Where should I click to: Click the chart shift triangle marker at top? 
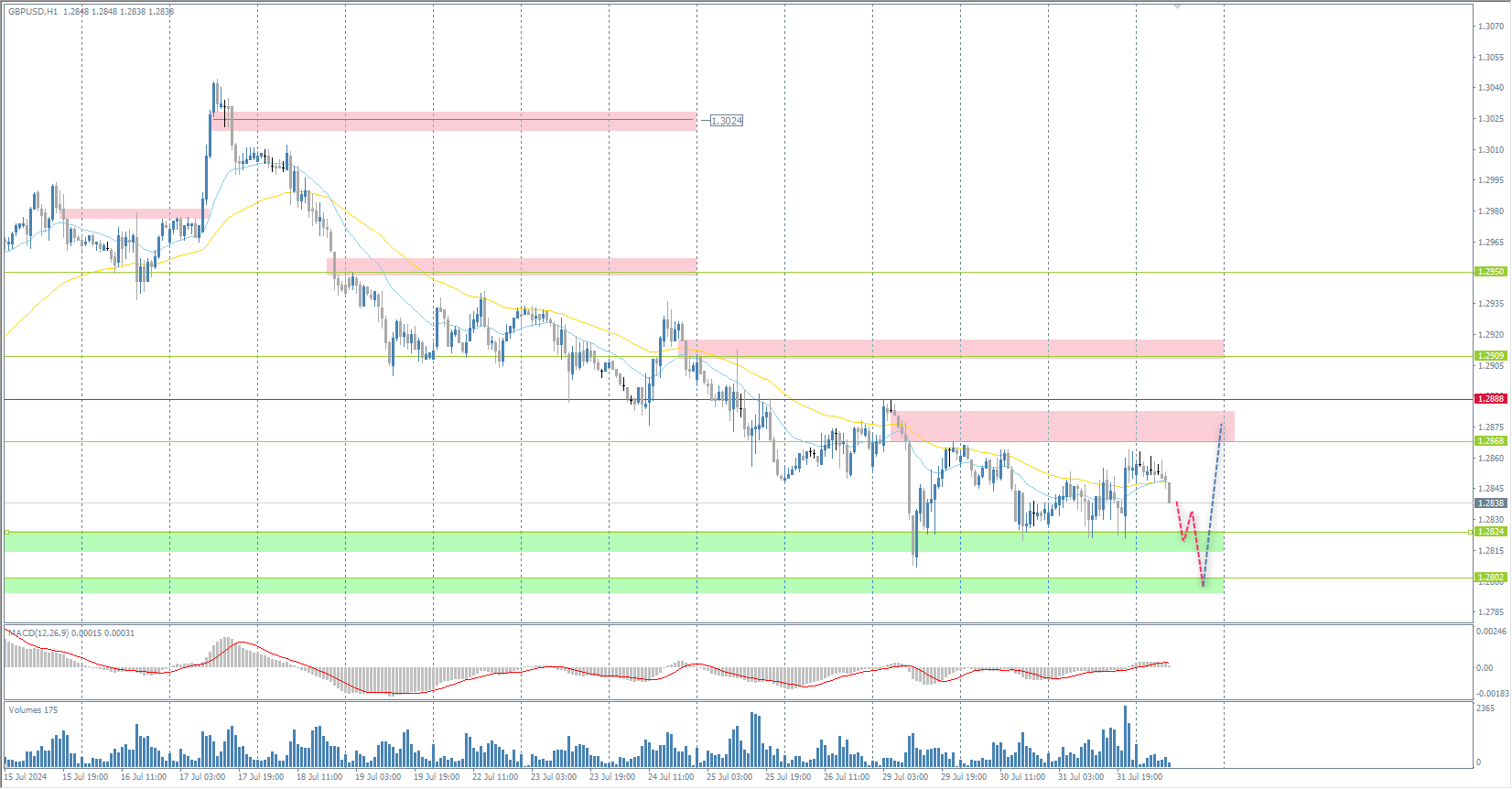tap(1178, 6)
